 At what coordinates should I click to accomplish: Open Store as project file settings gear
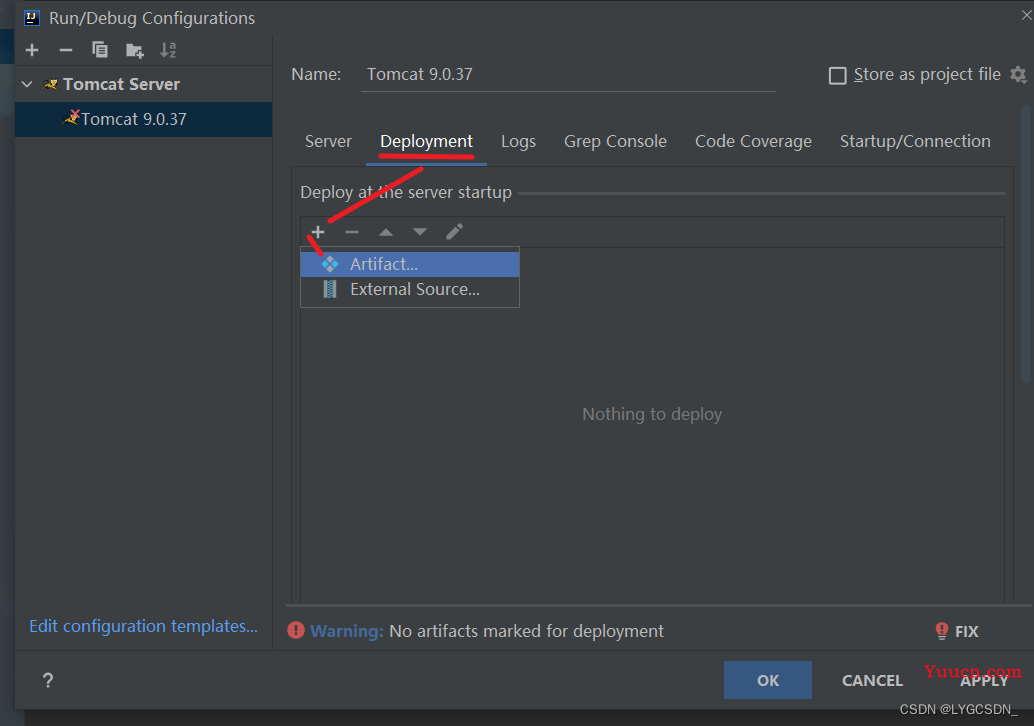tap(1018, 75)
